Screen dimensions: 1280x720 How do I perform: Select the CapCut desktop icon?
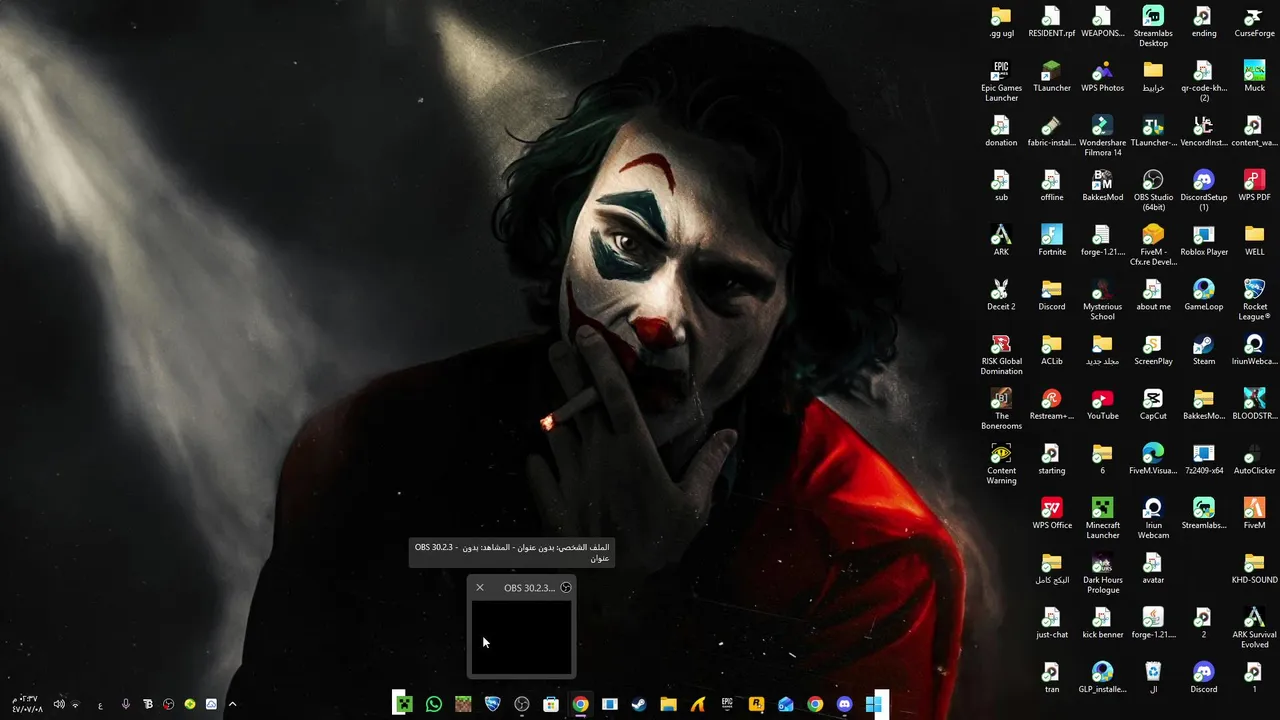(1153, 405)
